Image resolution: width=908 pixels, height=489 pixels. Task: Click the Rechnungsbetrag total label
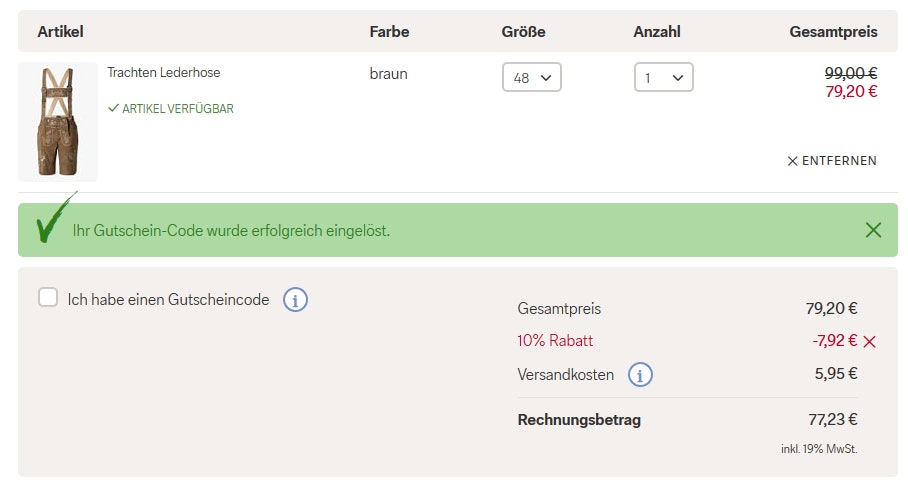(579, 420)
